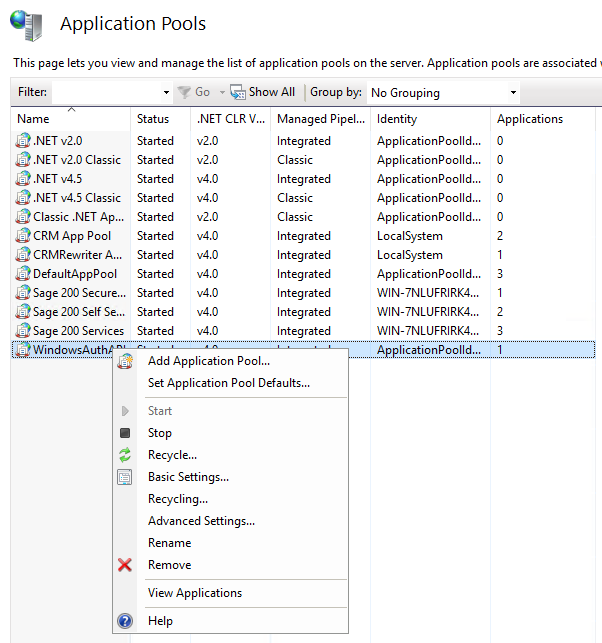Click the Show All toolbar icon
This screenshot has height=643, width=602.
[238, 92]
